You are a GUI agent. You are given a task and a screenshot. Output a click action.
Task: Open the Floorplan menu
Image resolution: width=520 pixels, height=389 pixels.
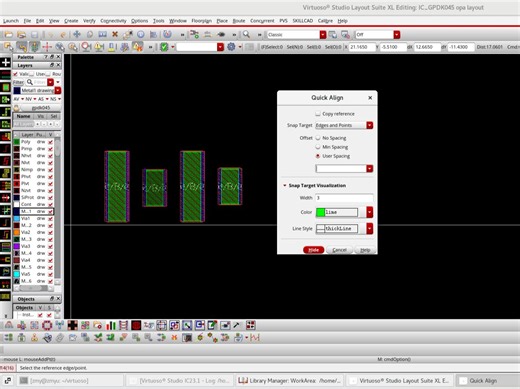(x=201, y=21)
